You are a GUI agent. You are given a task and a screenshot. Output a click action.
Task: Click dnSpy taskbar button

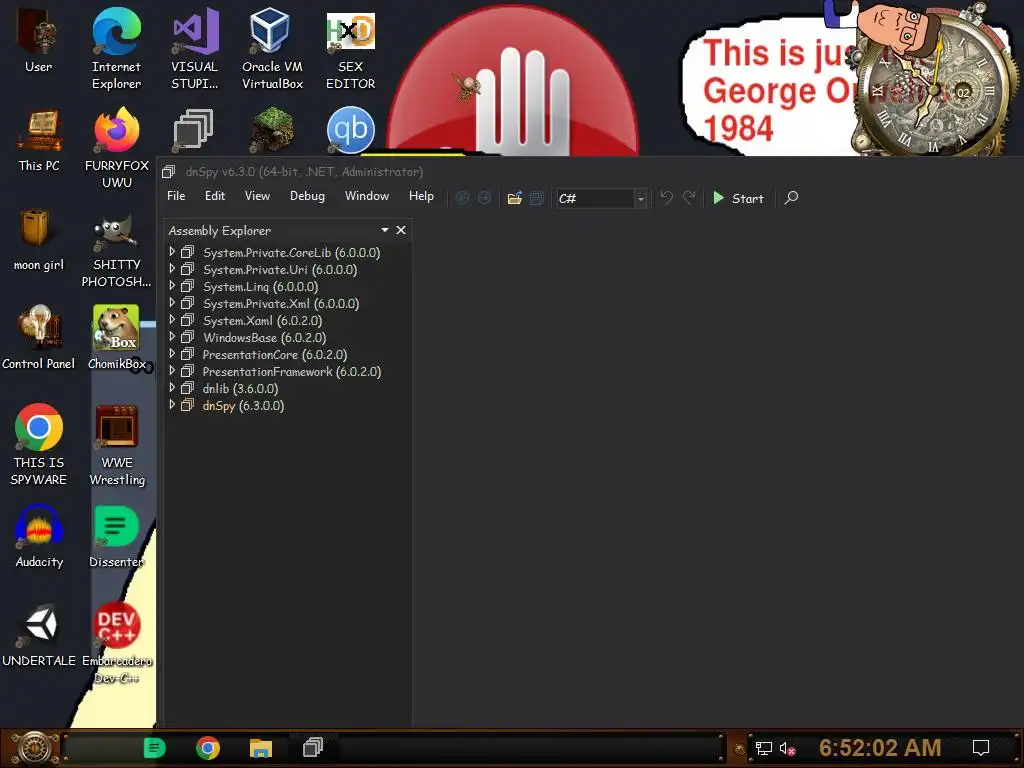click(313, 748)
